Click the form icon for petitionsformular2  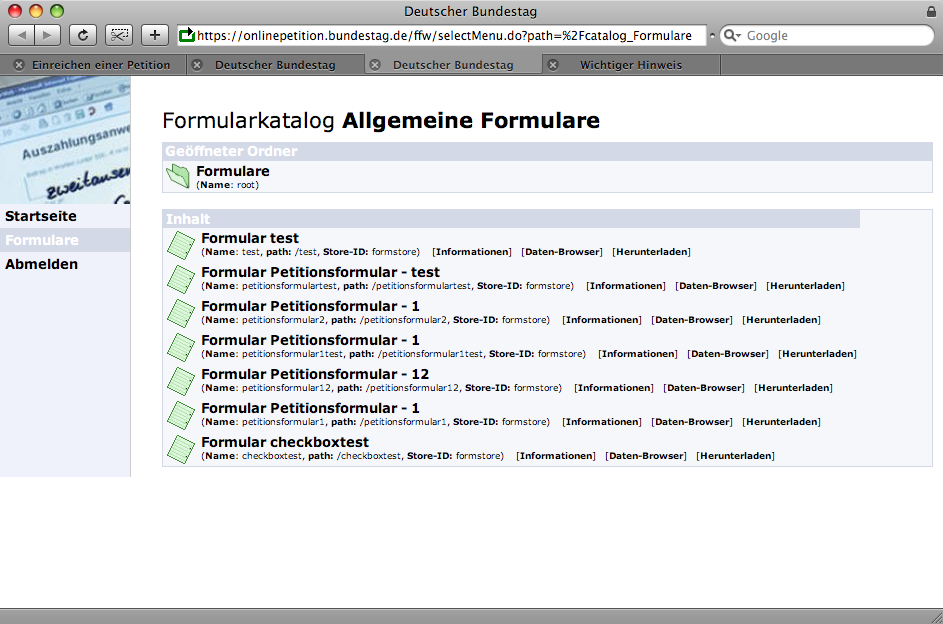coord(180,313)
